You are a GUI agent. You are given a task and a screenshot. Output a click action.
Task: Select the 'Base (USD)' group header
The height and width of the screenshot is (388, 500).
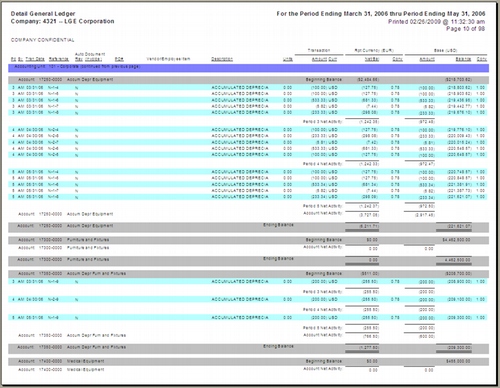click(445, 50)
